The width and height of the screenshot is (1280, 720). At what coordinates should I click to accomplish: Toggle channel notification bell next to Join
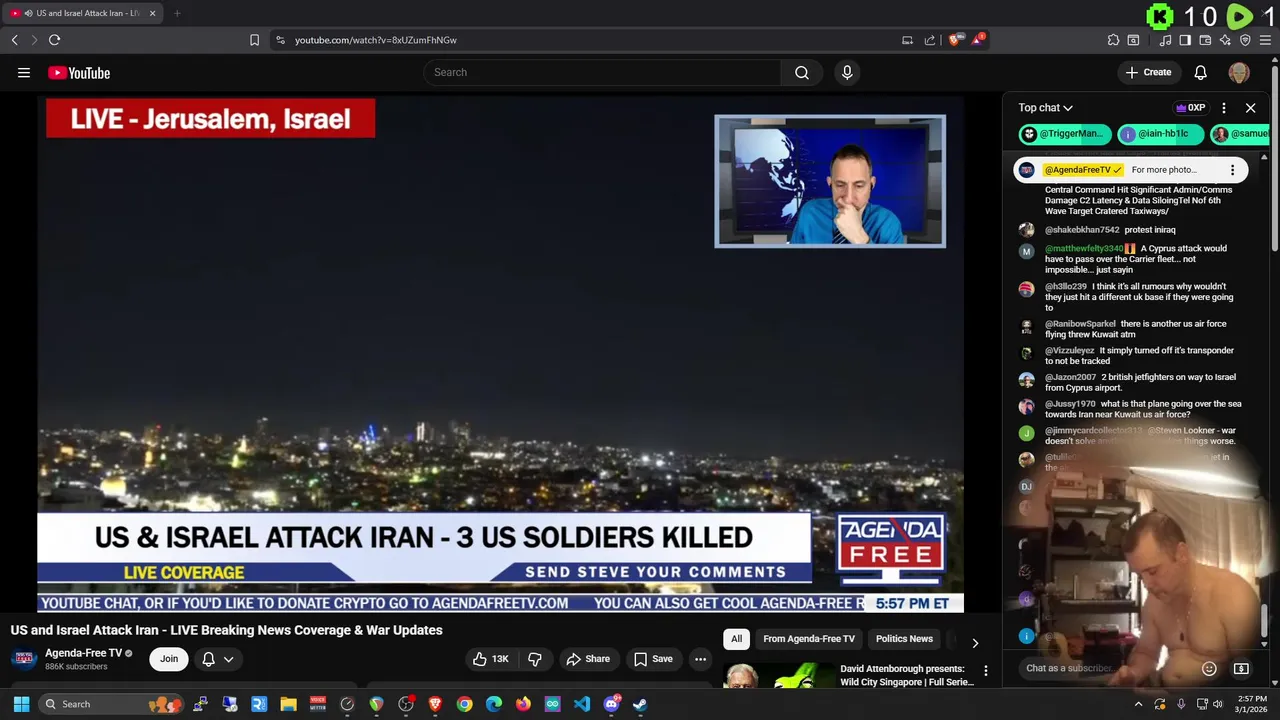pos(208,659)
